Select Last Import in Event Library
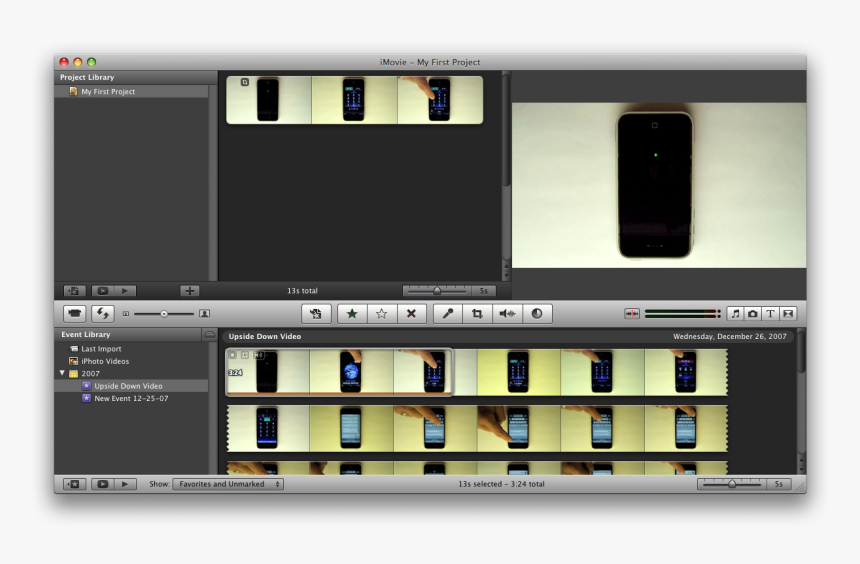The height and width of the screenshot is (564, 860). [x=132, y=348]
